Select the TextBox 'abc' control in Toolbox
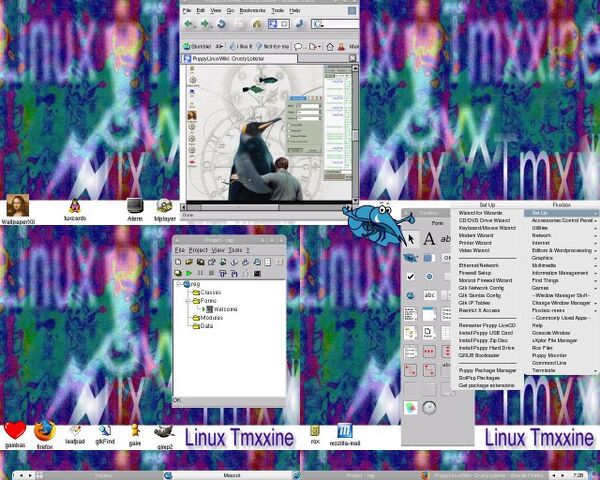The height and width of the screenshot is (480, 600). [x=429, y=295]
